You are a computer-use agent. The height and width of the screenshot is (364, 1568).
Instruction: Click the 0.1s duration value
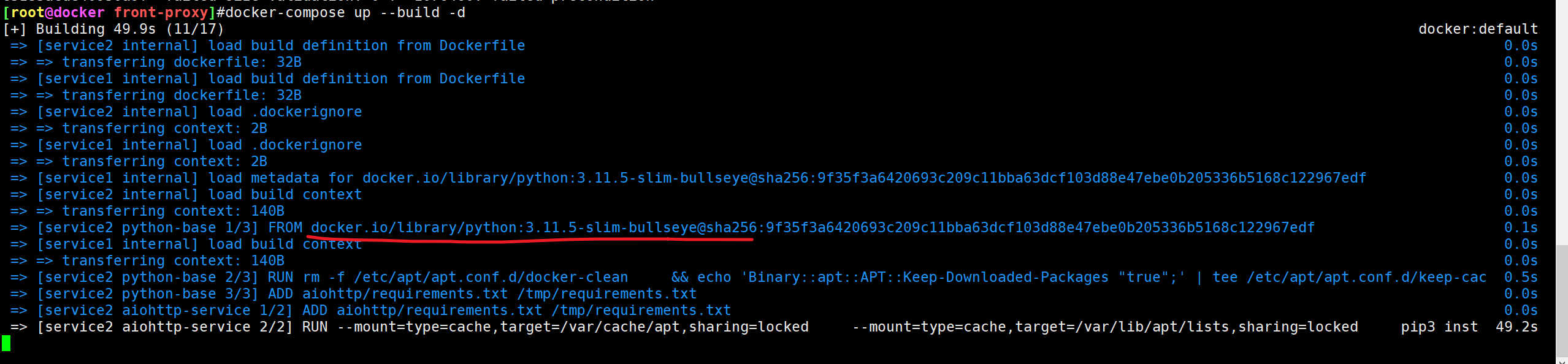(1521, 228)
